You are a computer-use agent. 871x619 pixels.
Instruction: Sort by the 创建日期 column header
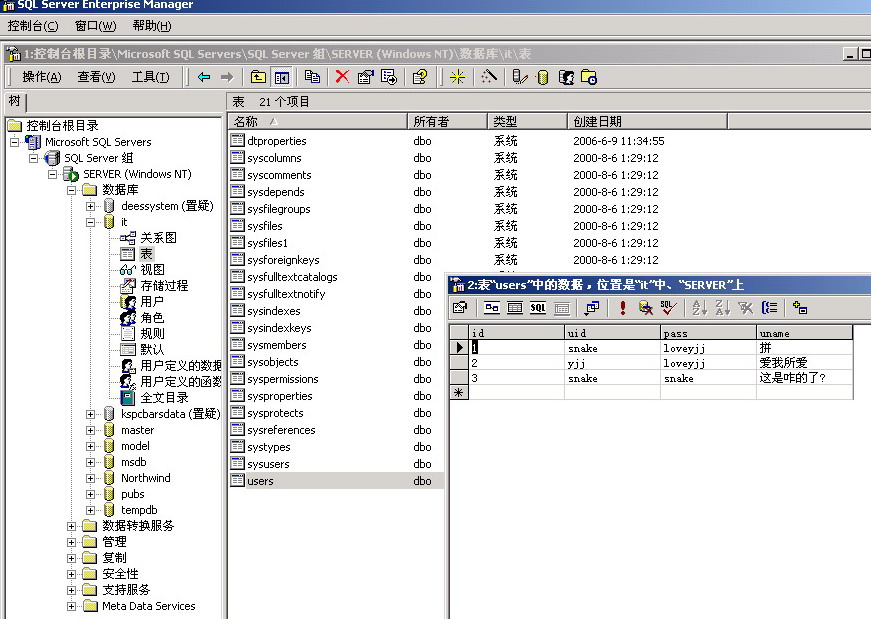click(647, 121)
